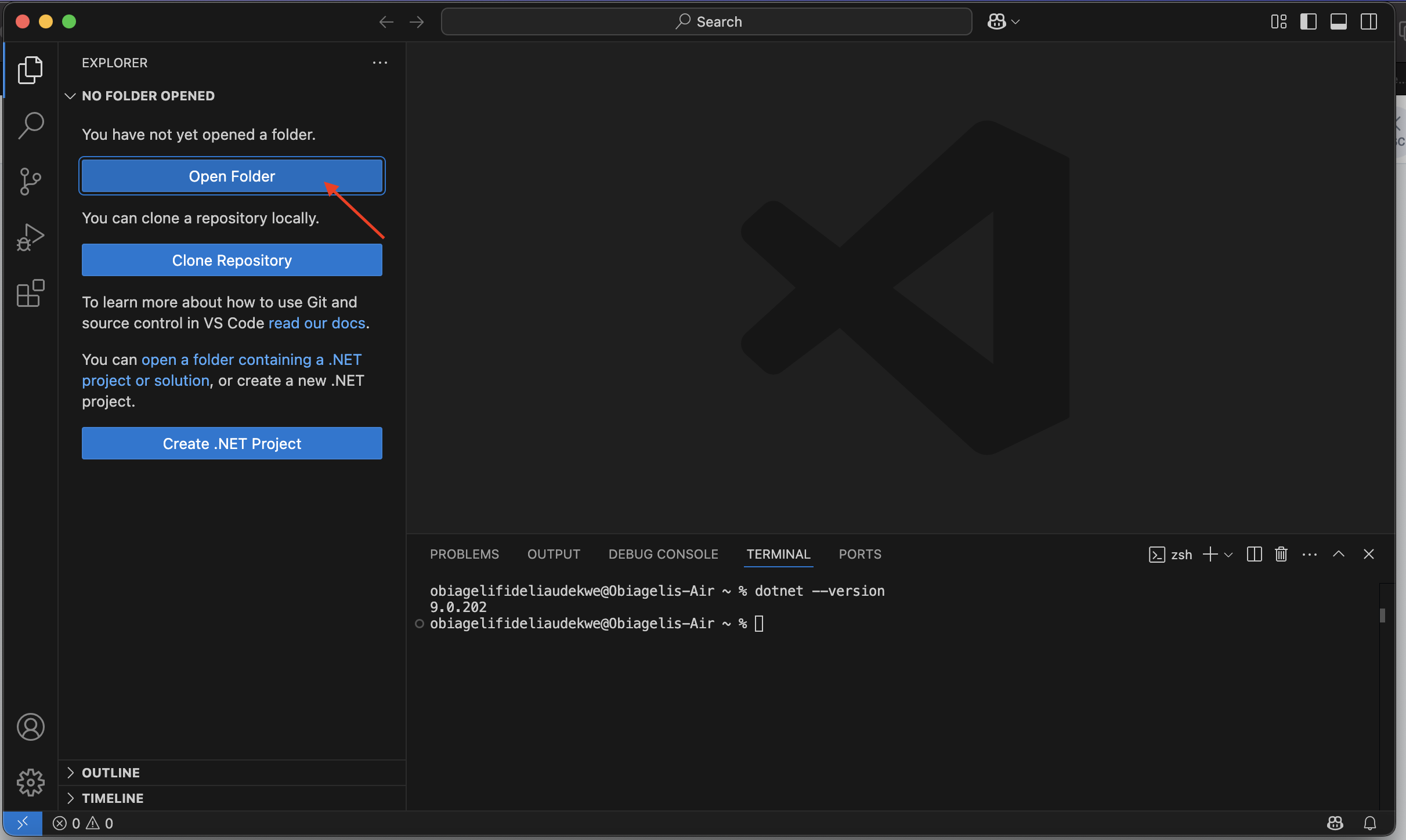Open the '.NET project or solution' folder link

click(222, 370)
